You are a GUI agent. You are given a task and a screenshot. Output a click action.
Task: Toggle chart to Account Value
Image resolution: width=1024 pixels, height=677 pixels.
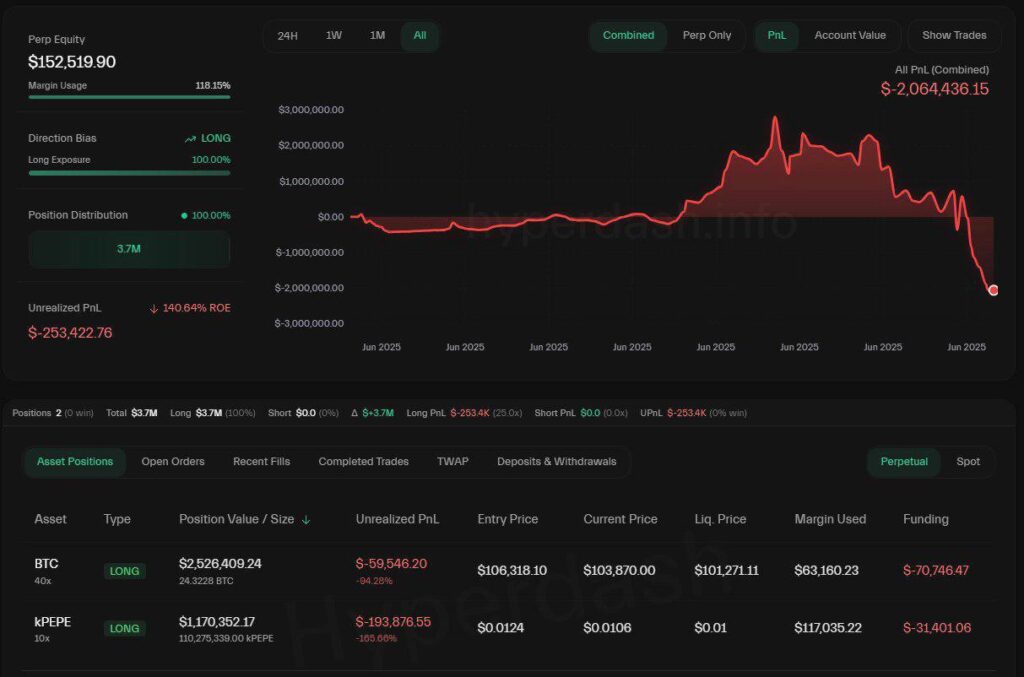tap(850, 35)
